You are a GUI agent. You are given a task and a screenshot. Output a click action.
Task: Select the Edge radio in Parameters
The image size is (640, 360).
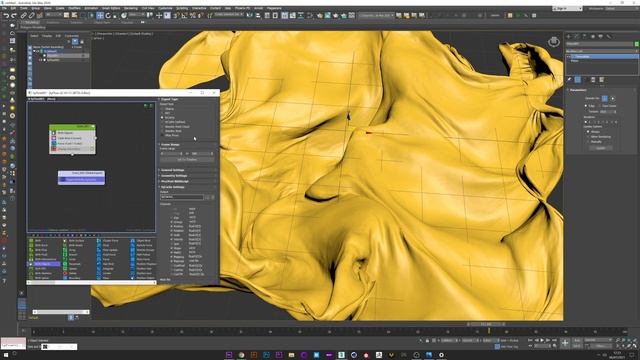[x=587, y=106]
